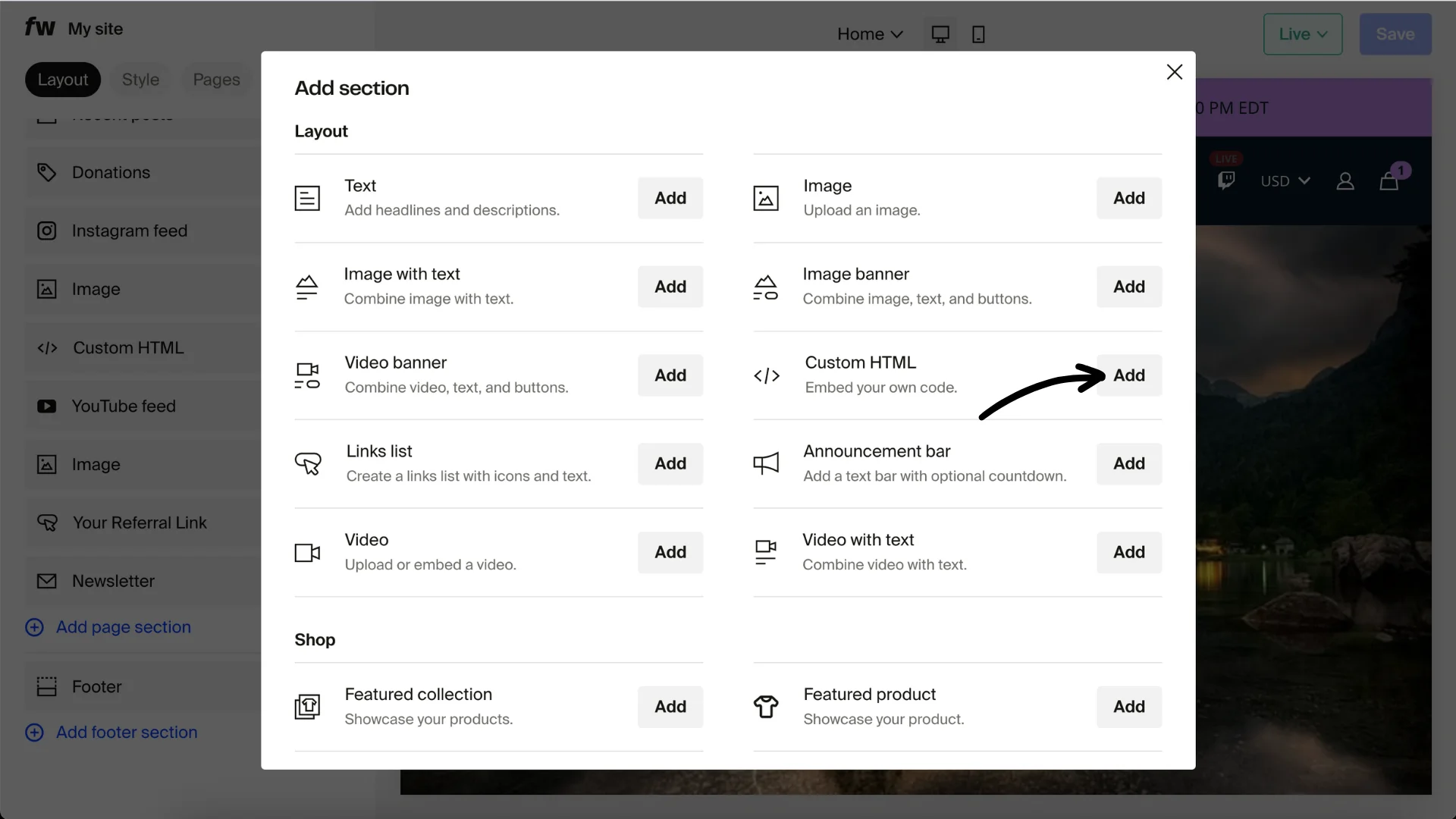Click the Twitch icon in the preview header
Screen dimensions: 1456x819
tap(1226, 180)
